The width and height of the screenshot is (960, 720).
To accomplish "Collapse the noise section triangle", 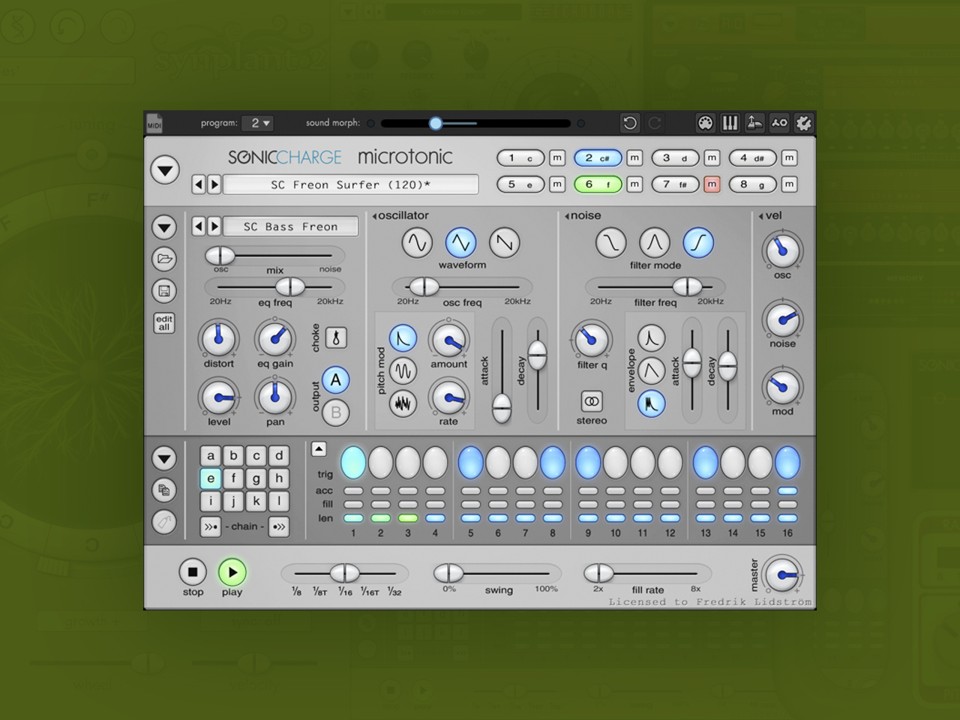I will (x=567, y=216).
